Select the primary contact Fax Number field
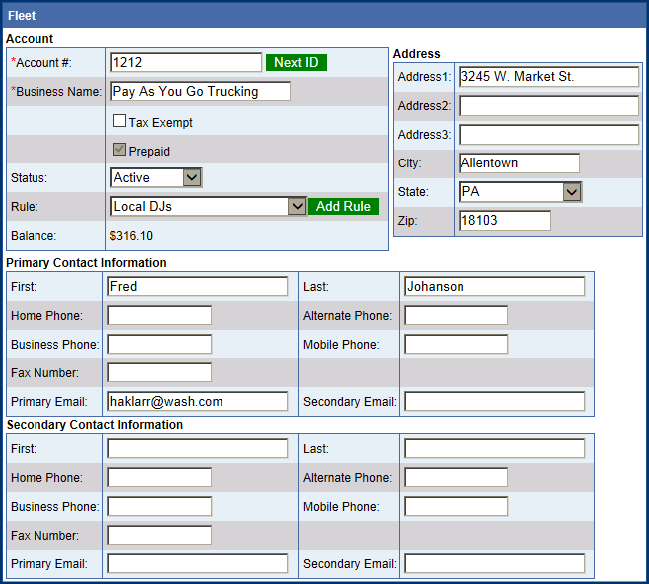Image resolution: width=649 pixels, height=584 pixels. (x=160, y=372)
